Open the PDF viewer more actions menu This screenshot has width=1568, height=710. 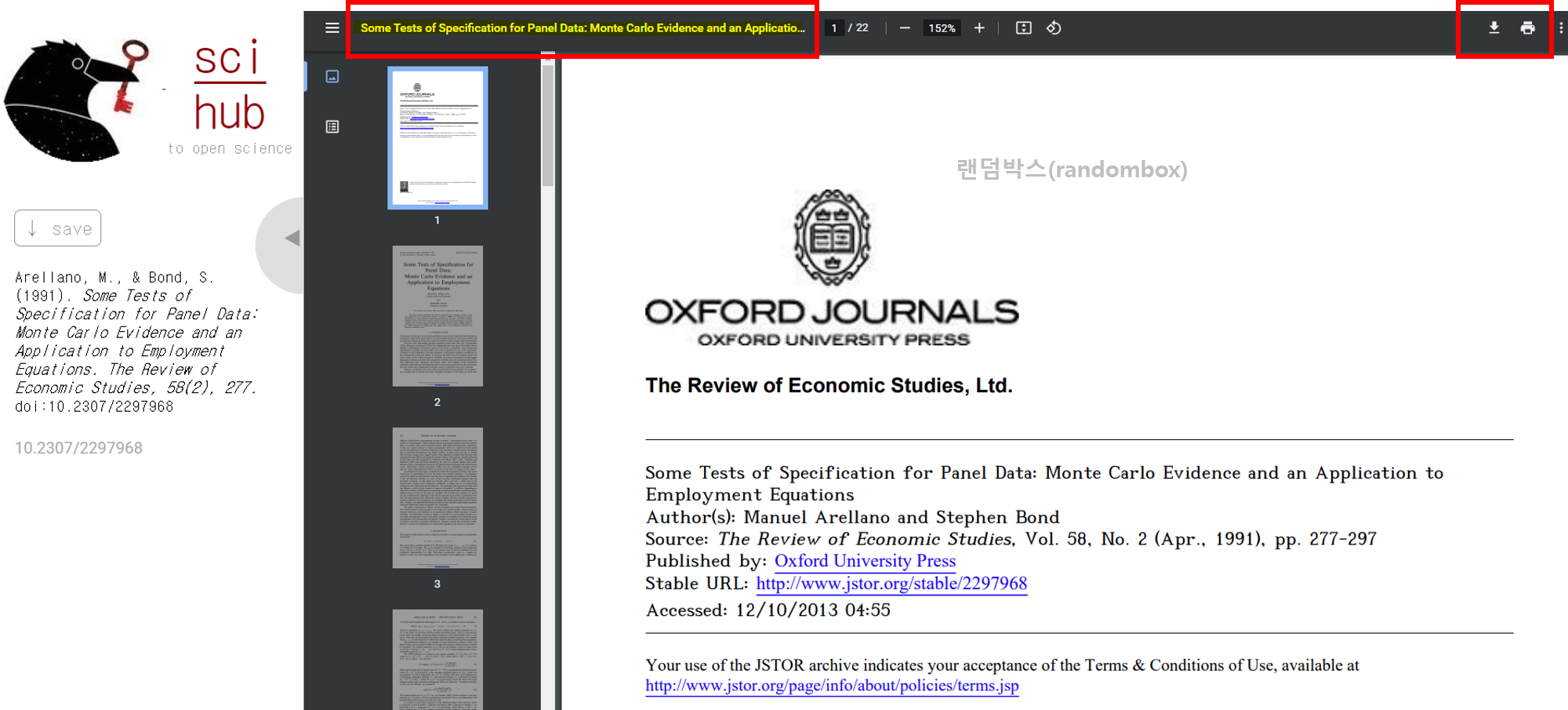tap(1561, 28)
